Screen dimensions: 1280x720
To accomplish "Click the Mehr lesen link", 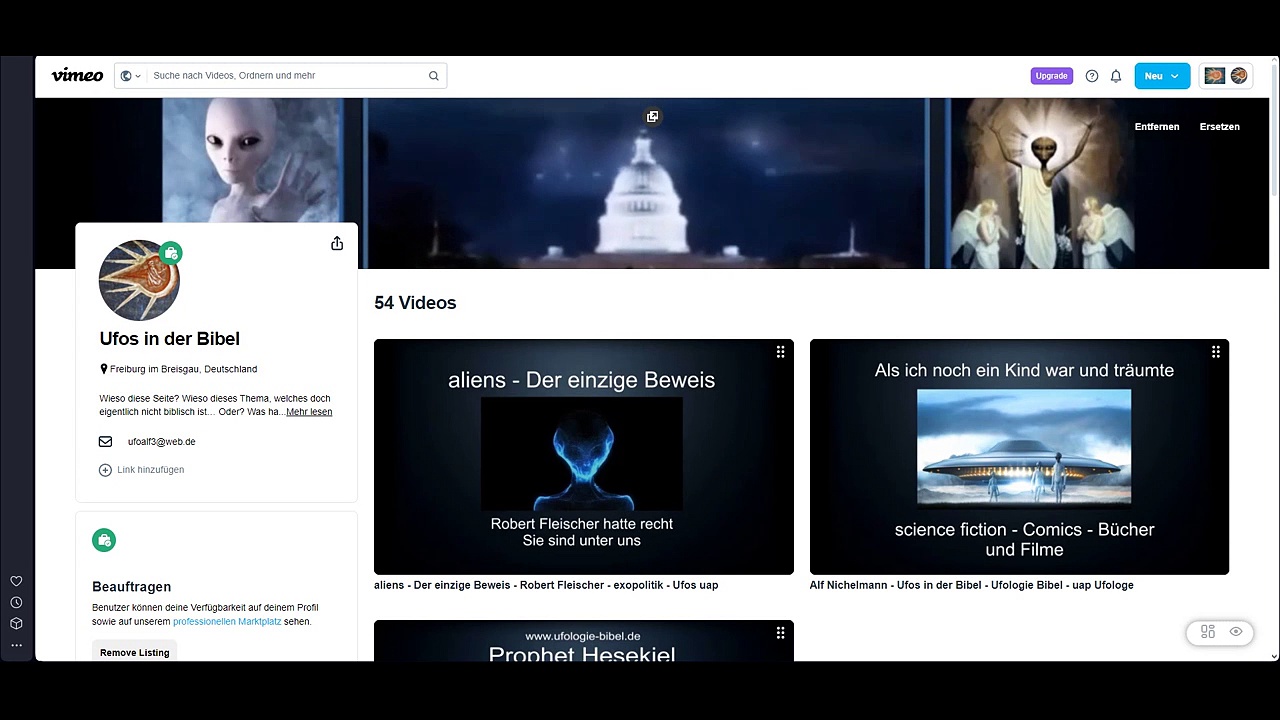I will [x=309, y=412].
